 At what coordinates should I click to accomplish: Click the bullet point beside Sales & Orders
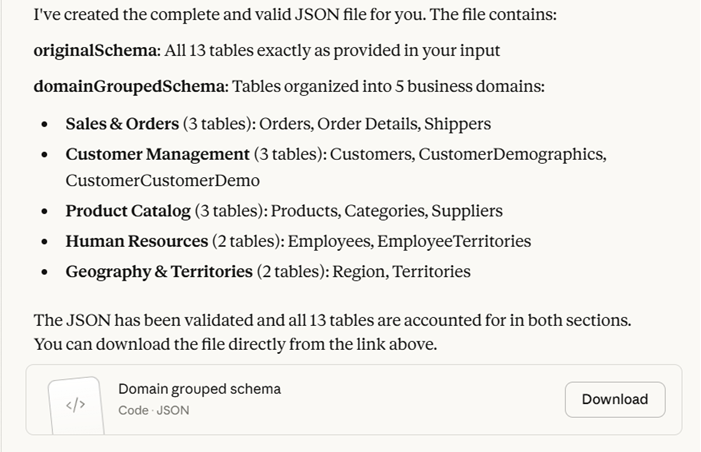tap(46, 125)
